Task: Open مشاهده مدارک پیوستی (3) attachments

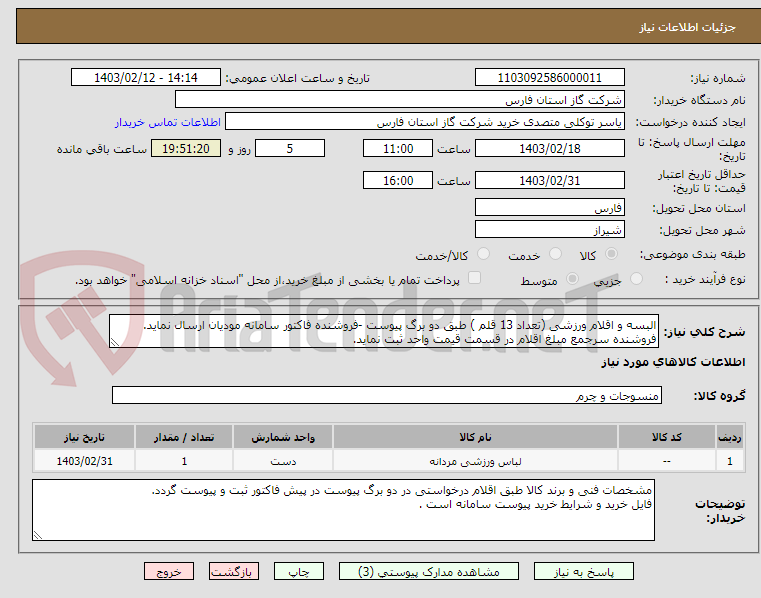Action: 429,571
